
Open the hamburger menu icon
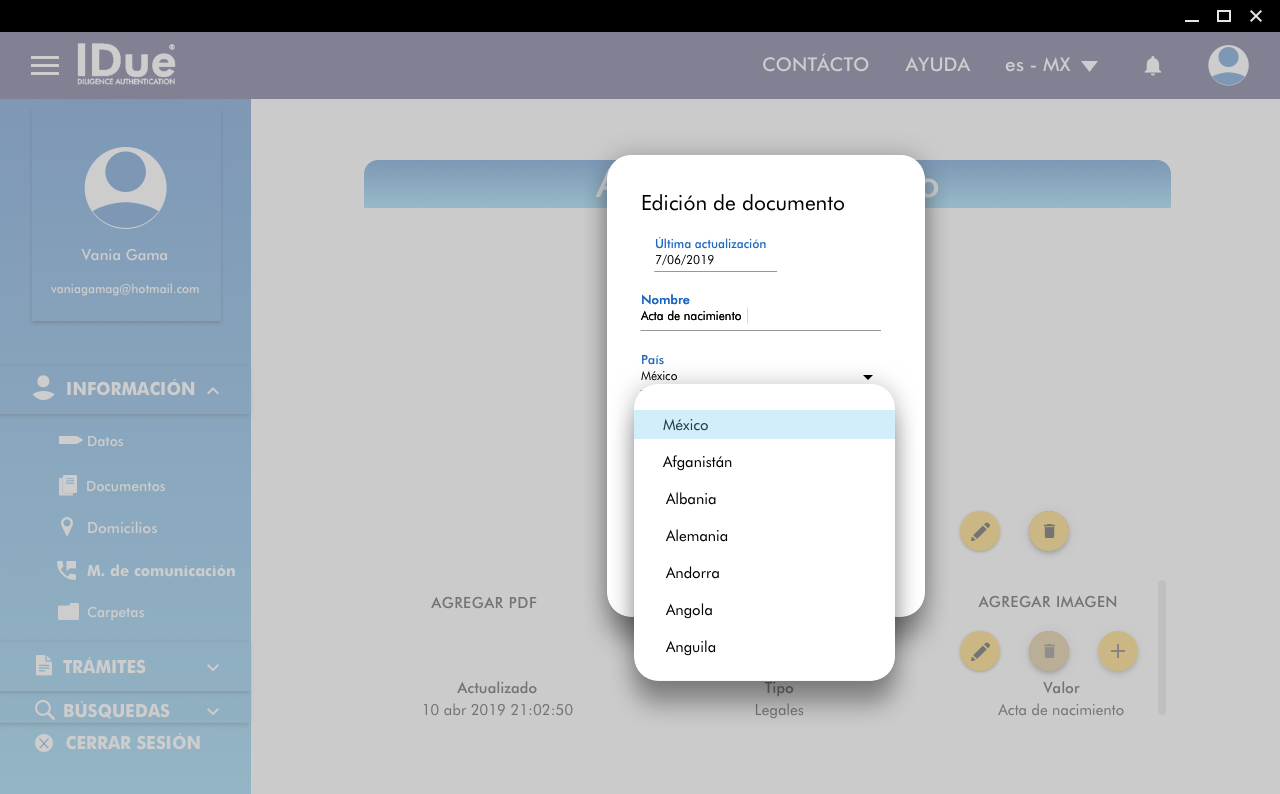click(45, 66)
